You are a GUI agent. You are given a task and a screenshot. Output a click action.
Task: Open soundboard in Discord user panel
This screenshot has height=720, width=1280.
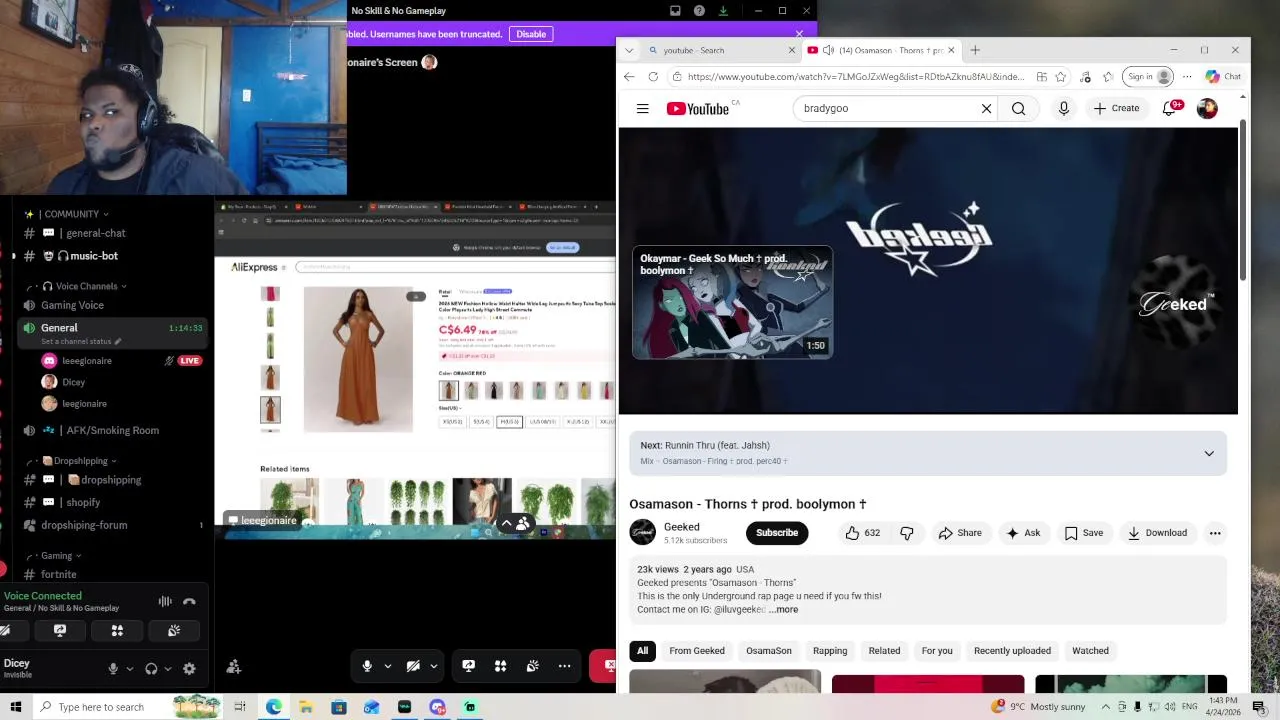click(x=174, y=630)
